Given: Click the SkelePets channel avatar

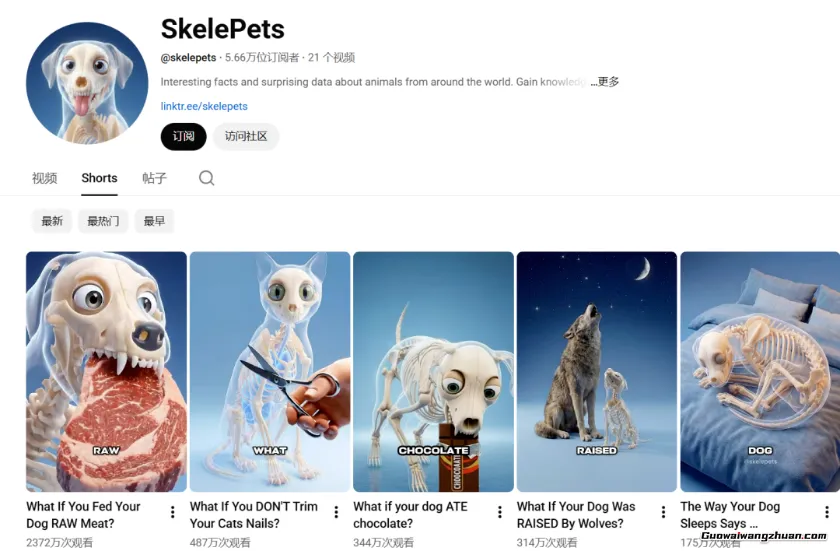Looking at the screenshot, I should 87,84.
